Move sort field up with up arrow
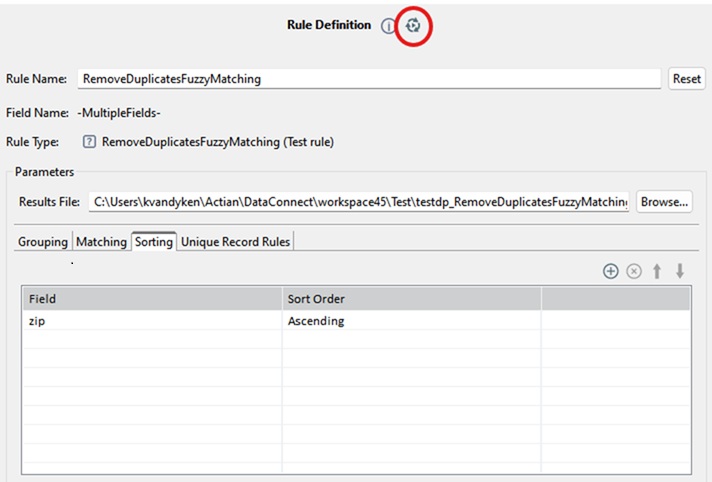 coord(657,271)
